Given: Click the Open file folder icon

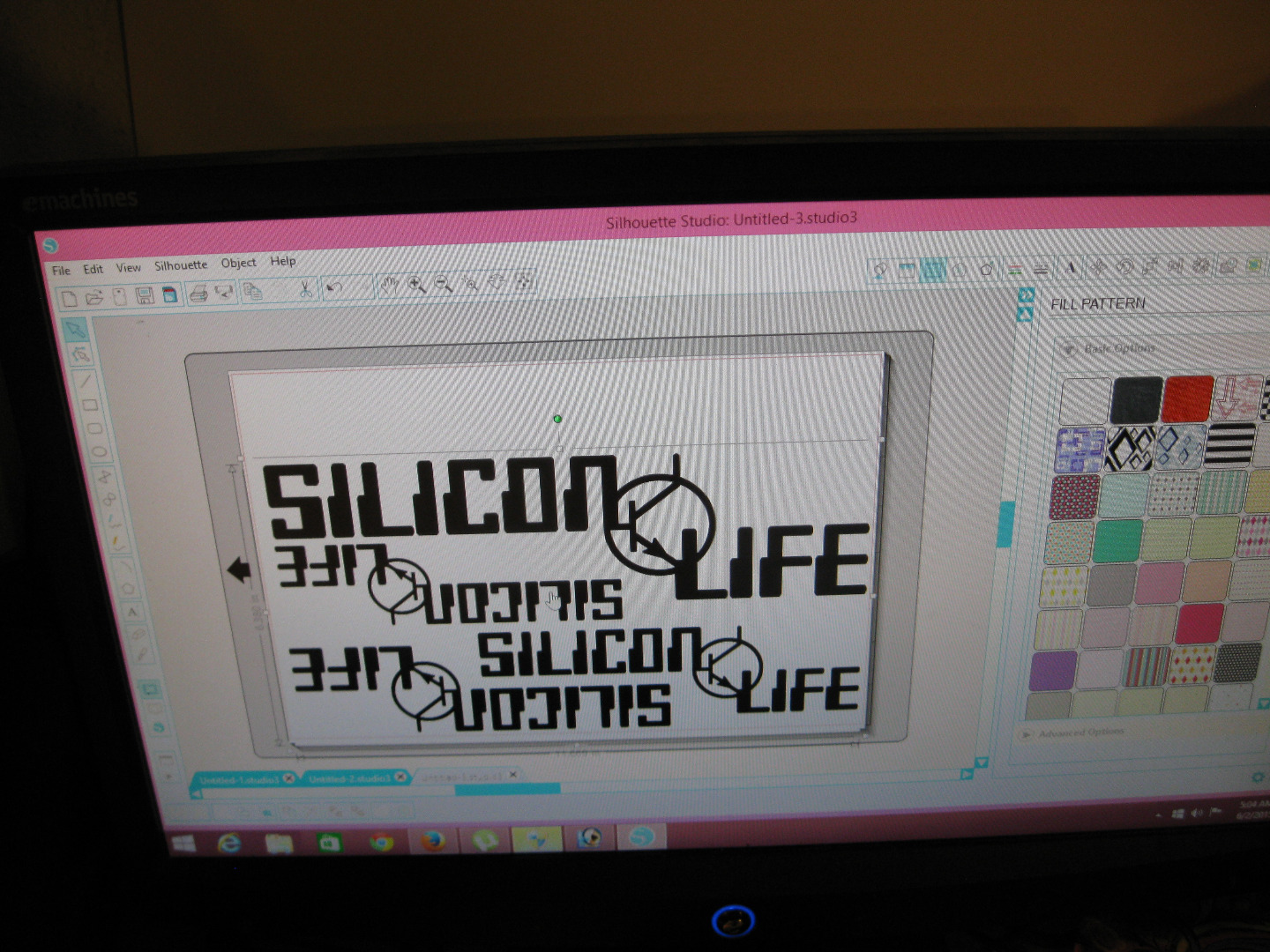Looking at the screenshot, I should (x=94, y=298).
